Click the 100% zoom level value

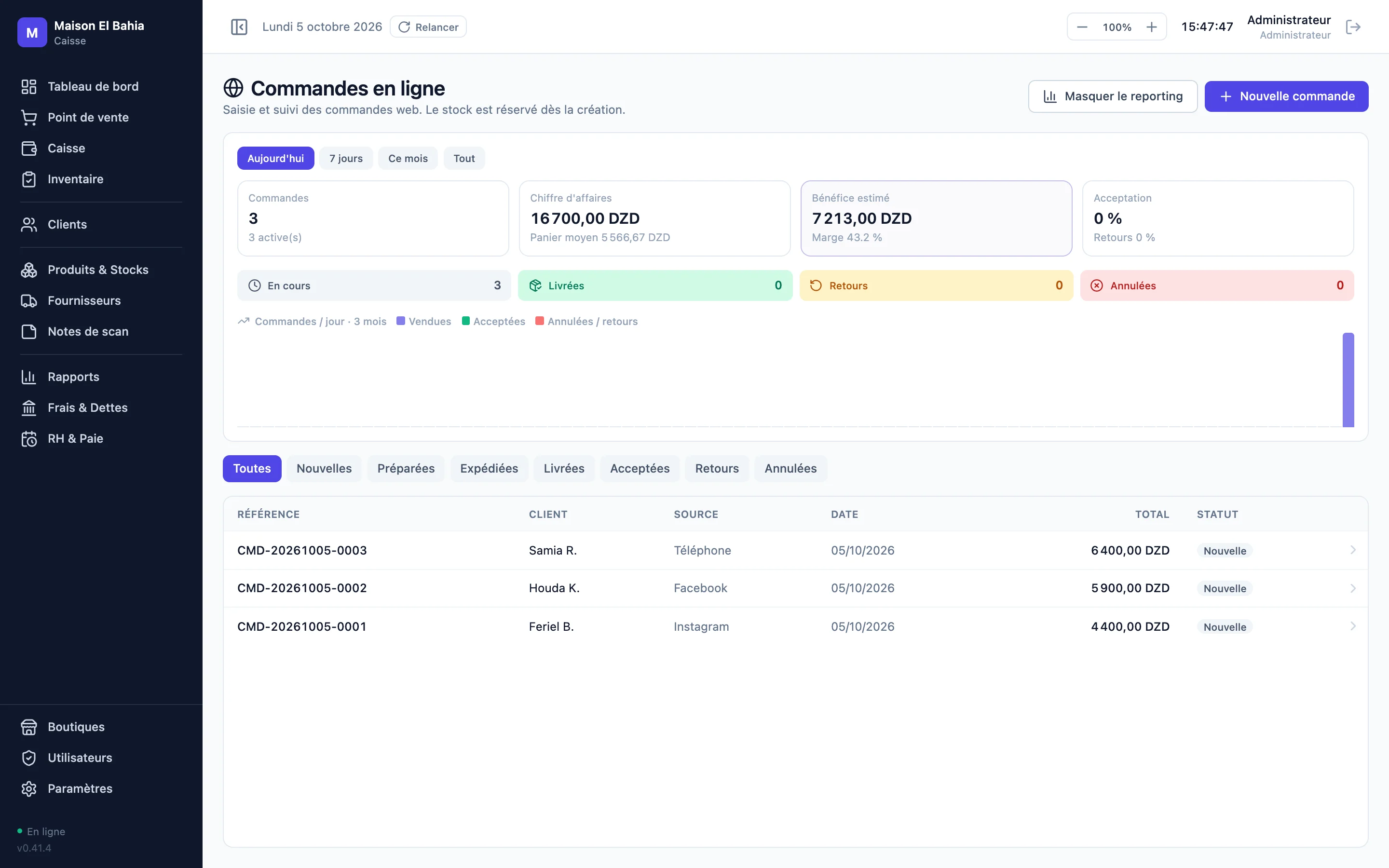[1117, 27]
